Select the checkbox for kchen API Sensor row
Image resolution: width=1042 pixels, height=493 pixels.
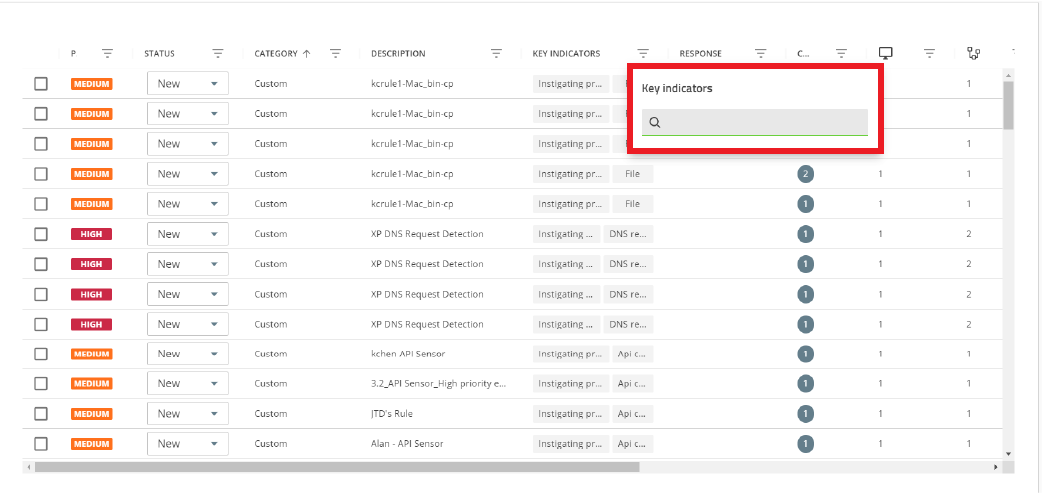coord(41,354)
